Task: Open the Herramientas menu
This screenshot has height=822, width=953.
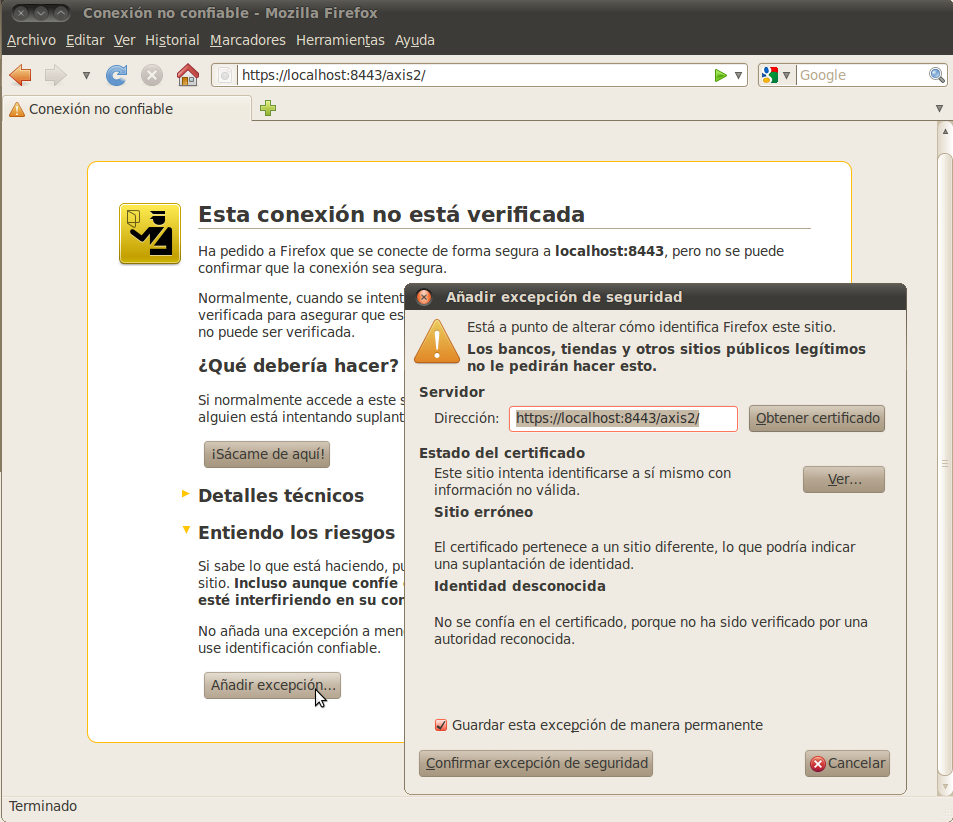Action: pyautogui.click(x=340, y=40)
